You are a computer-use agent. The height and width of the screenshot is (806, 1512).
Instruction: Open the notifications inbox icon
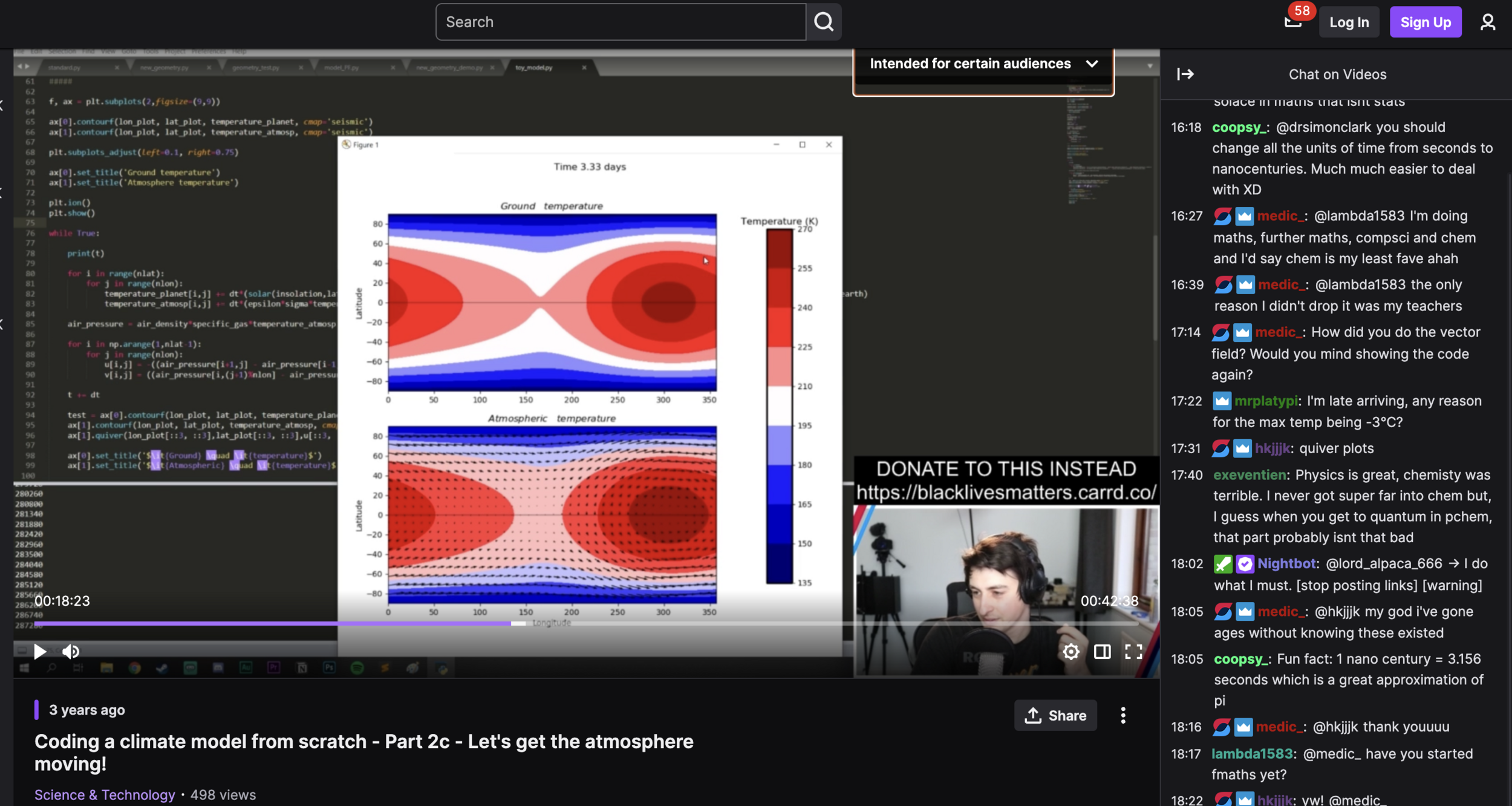click(x=1292, y=22)
